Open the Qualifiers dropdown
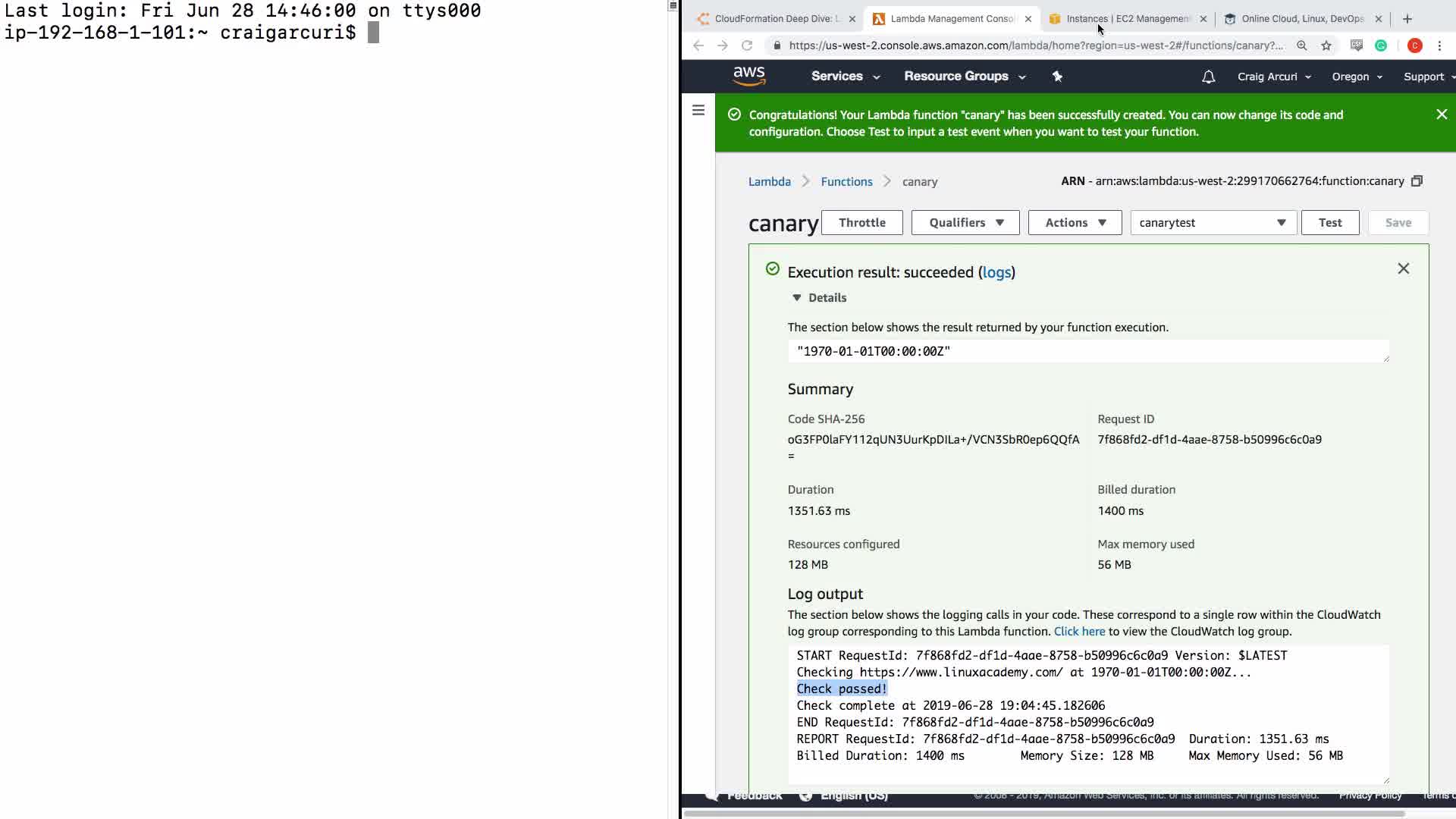The width and height of the screenshot is (1456, 819). tap(965, 223)
